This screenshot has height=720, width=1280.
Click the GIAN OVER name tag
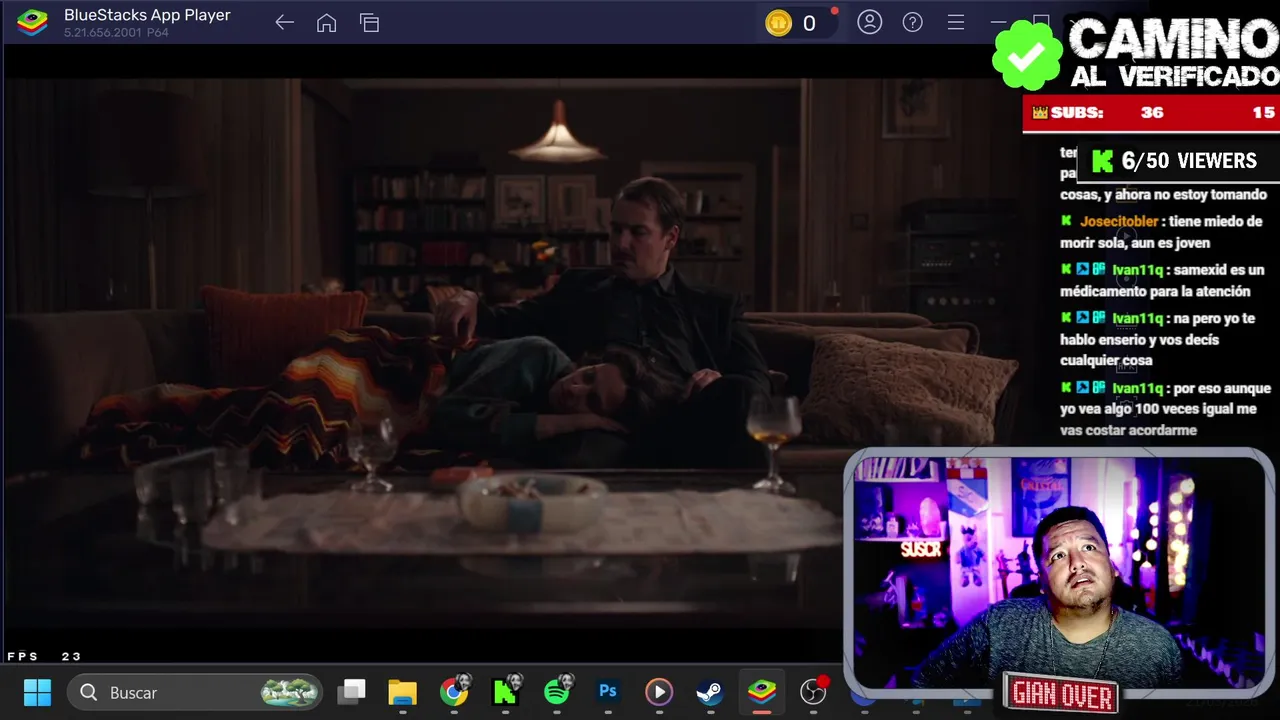(x=1062, y=694)
